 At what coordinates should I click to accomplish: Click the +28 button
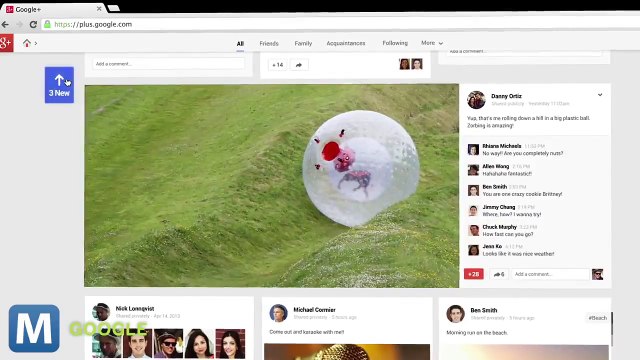[x=473, y=274]
